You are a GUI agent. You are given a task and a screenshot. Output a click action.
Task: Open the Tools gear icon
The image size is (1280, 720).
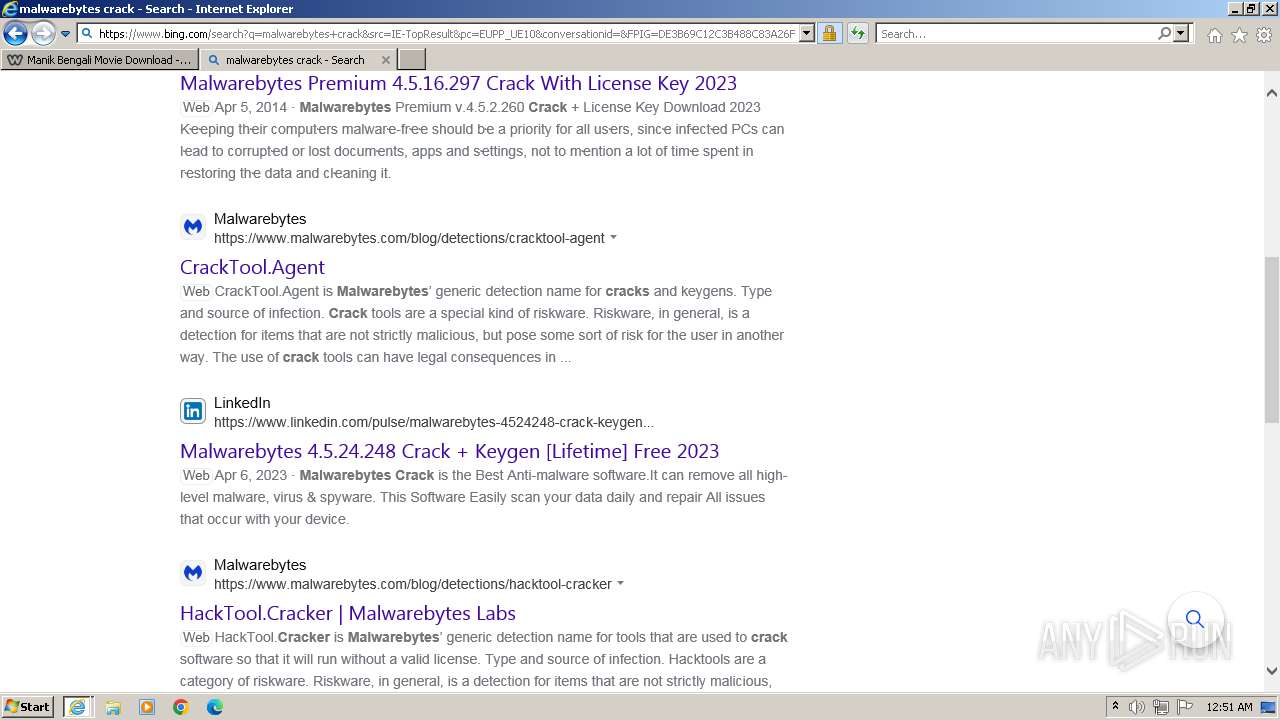pos(1264,35)
